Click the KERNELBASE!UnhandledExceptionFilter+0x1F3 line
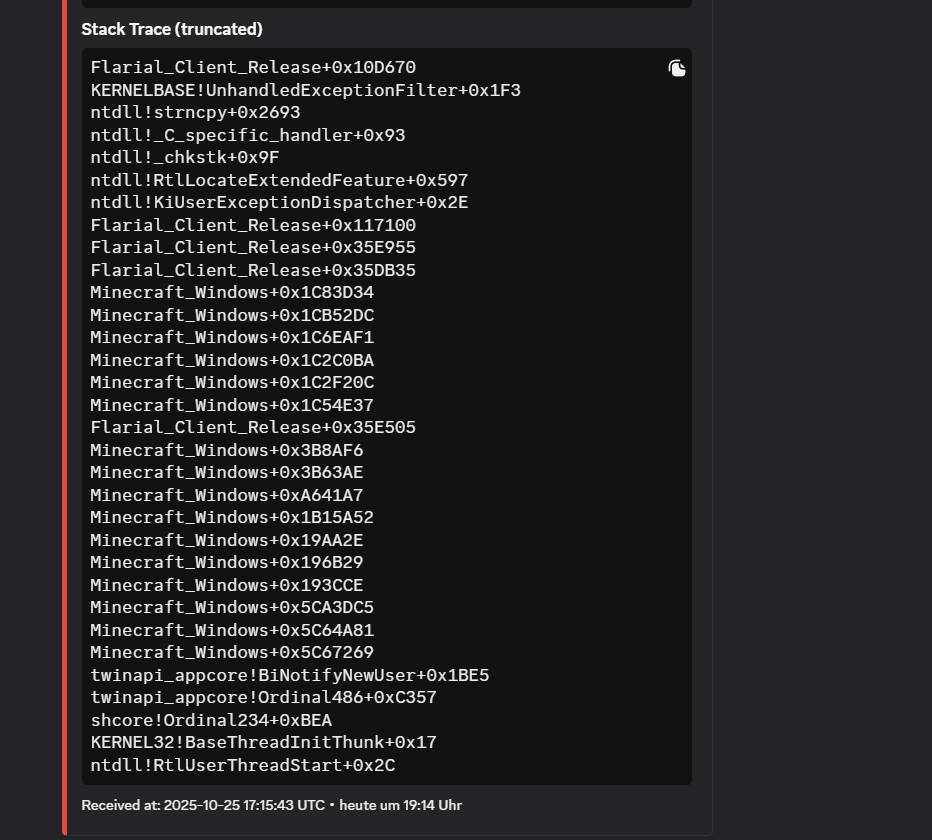 pyautogui.click(x=306, y=90)
